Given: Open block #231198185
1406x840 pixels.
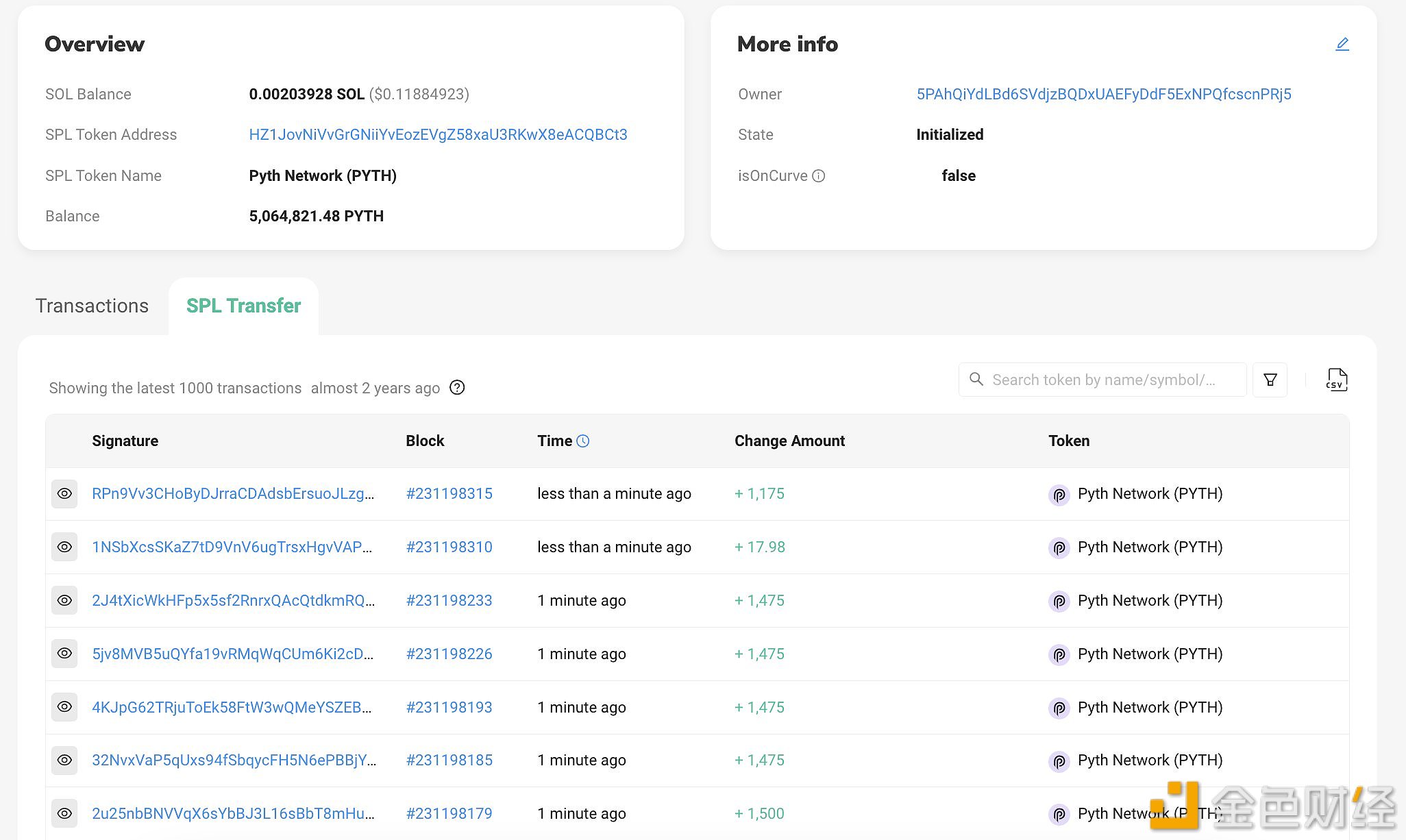Looking at the screenshot, I should tap(449, 761).
